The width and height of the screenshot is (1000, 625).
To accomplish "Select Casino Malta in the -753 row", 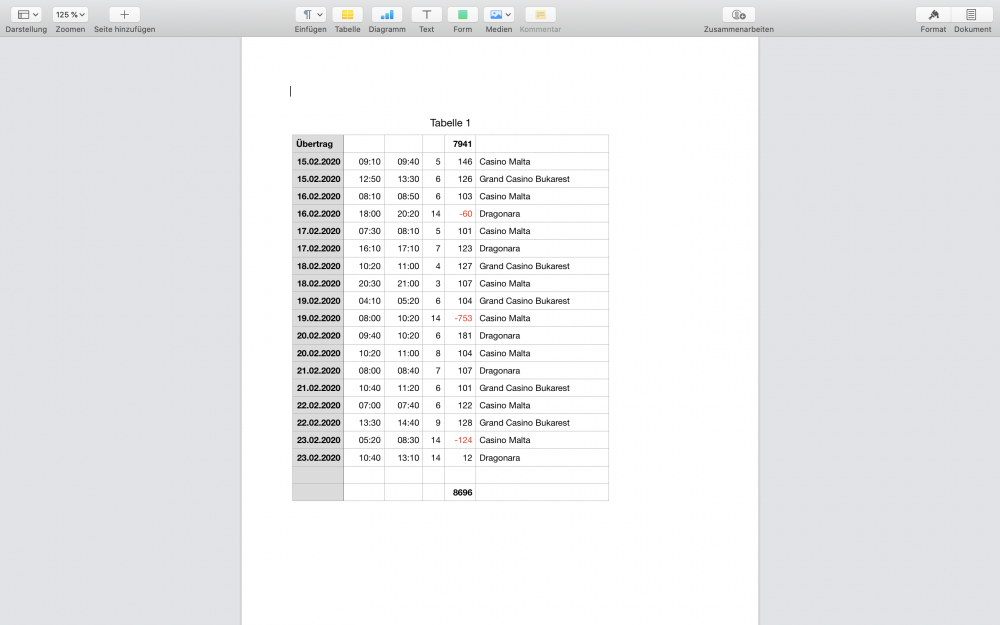I will [504, 318].
